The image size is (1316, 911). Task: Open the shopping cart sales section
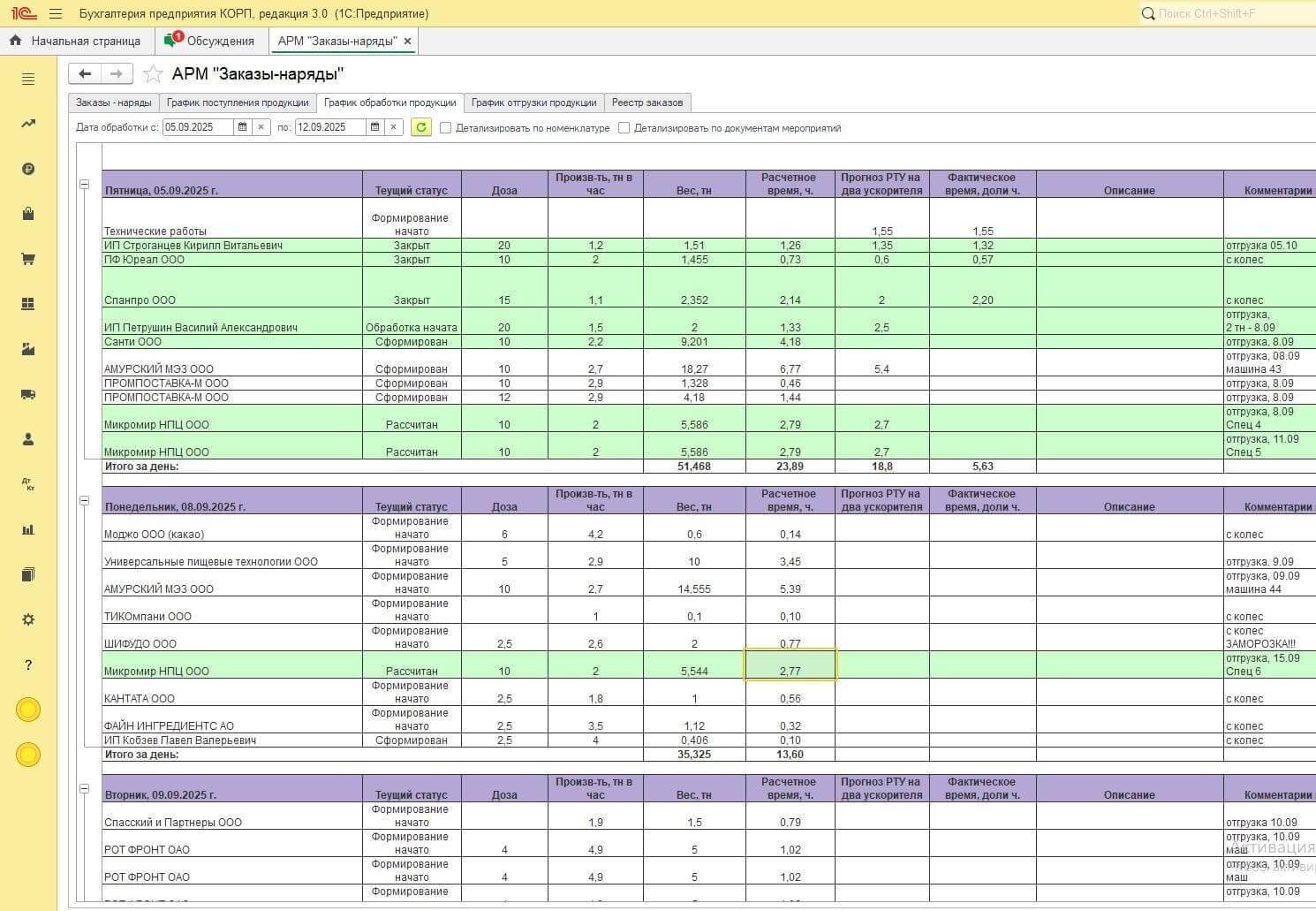point(28,259)
